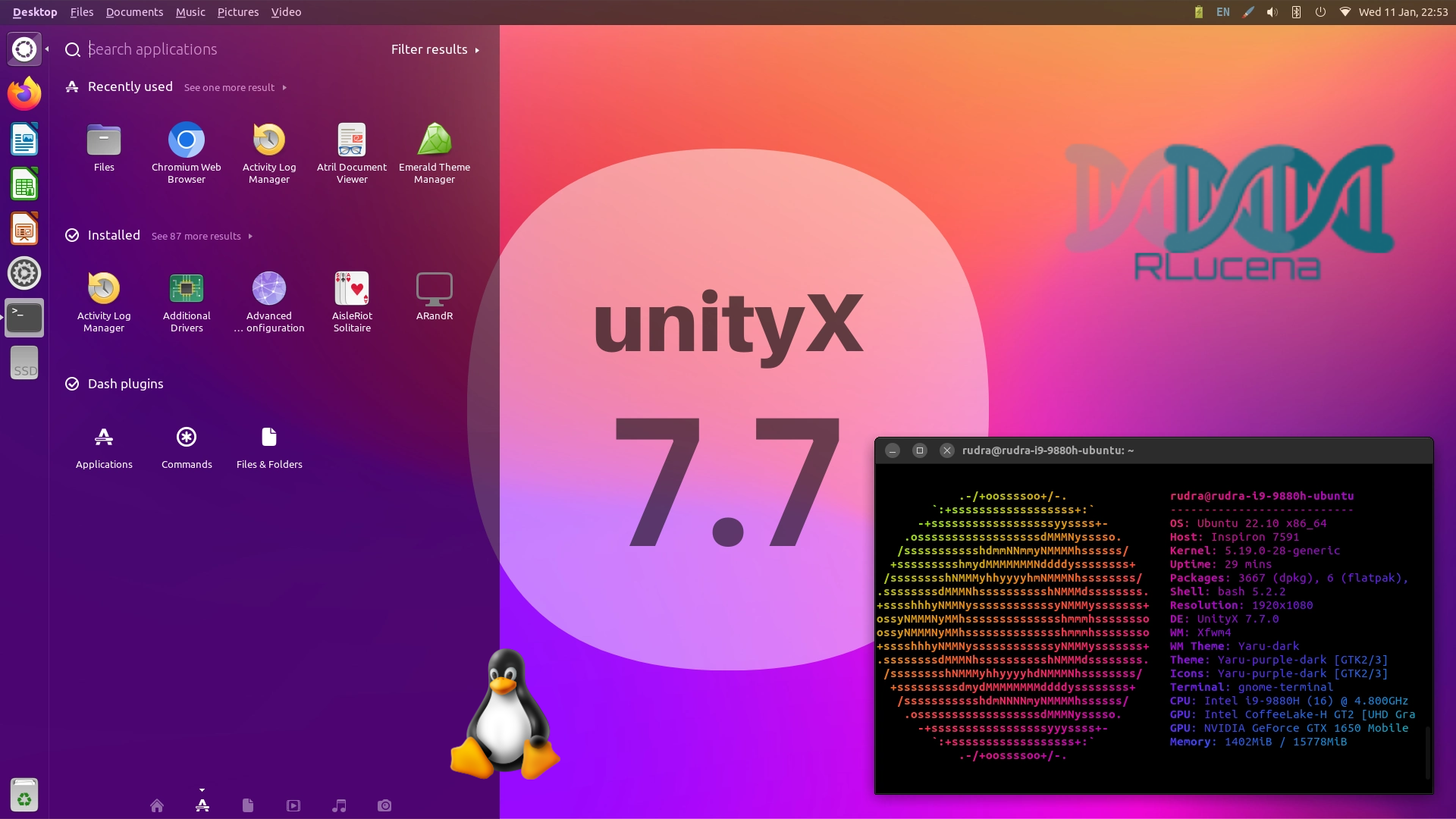Select the Applications dash plugin
The width and height of the screenshot is (1456, 819).
(x=104, y=448)
